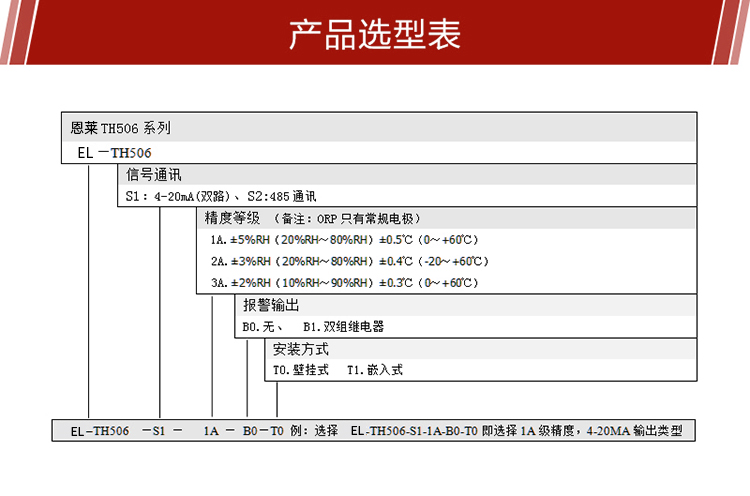Click the B1.双组继电器 alarm option
This screenshot has width=750, height=496.
coord(343,327)
